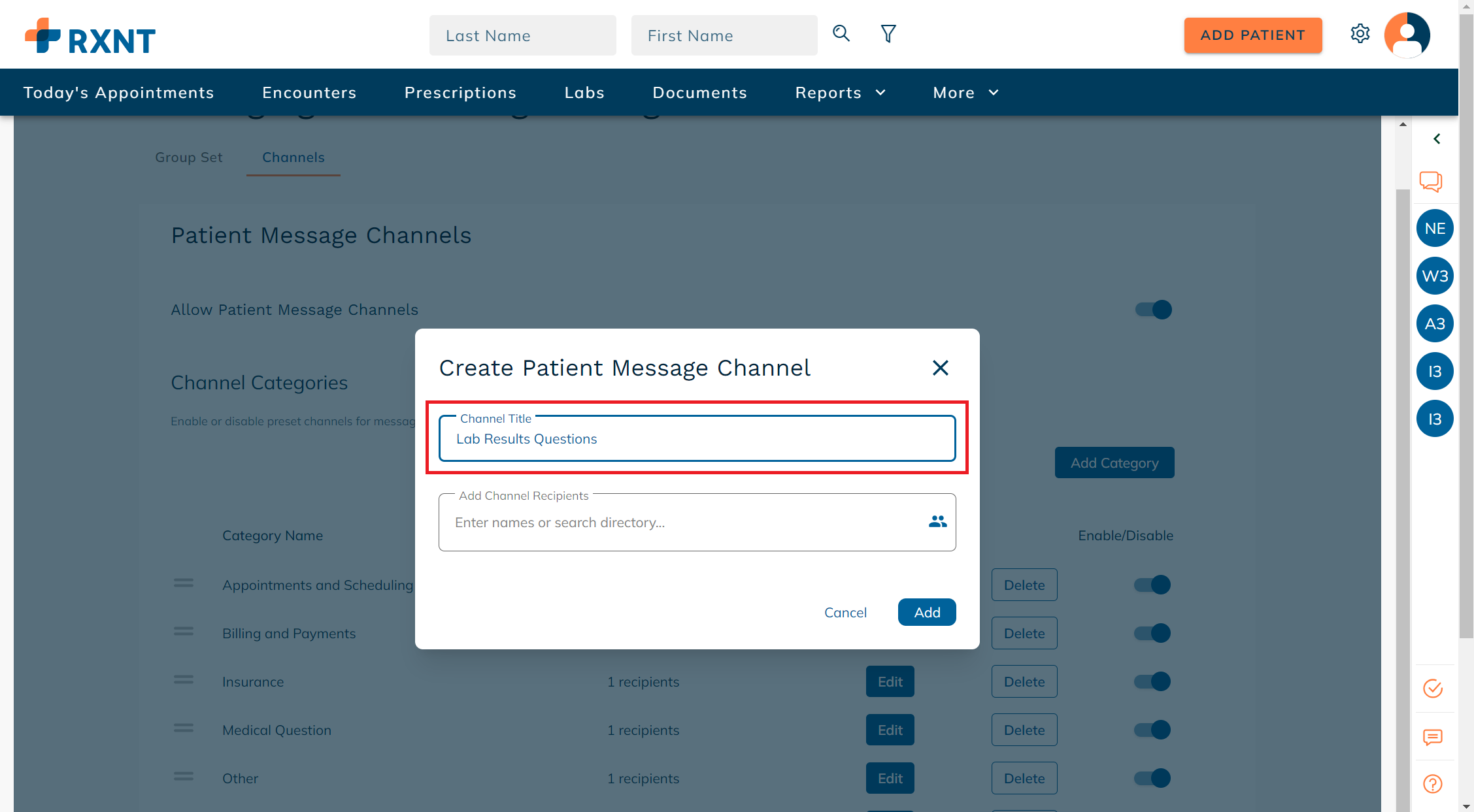The height and width of the screenshot is (812, 1474).
Task: Go to Prescriptions nav item
Action: click(461, 93)
